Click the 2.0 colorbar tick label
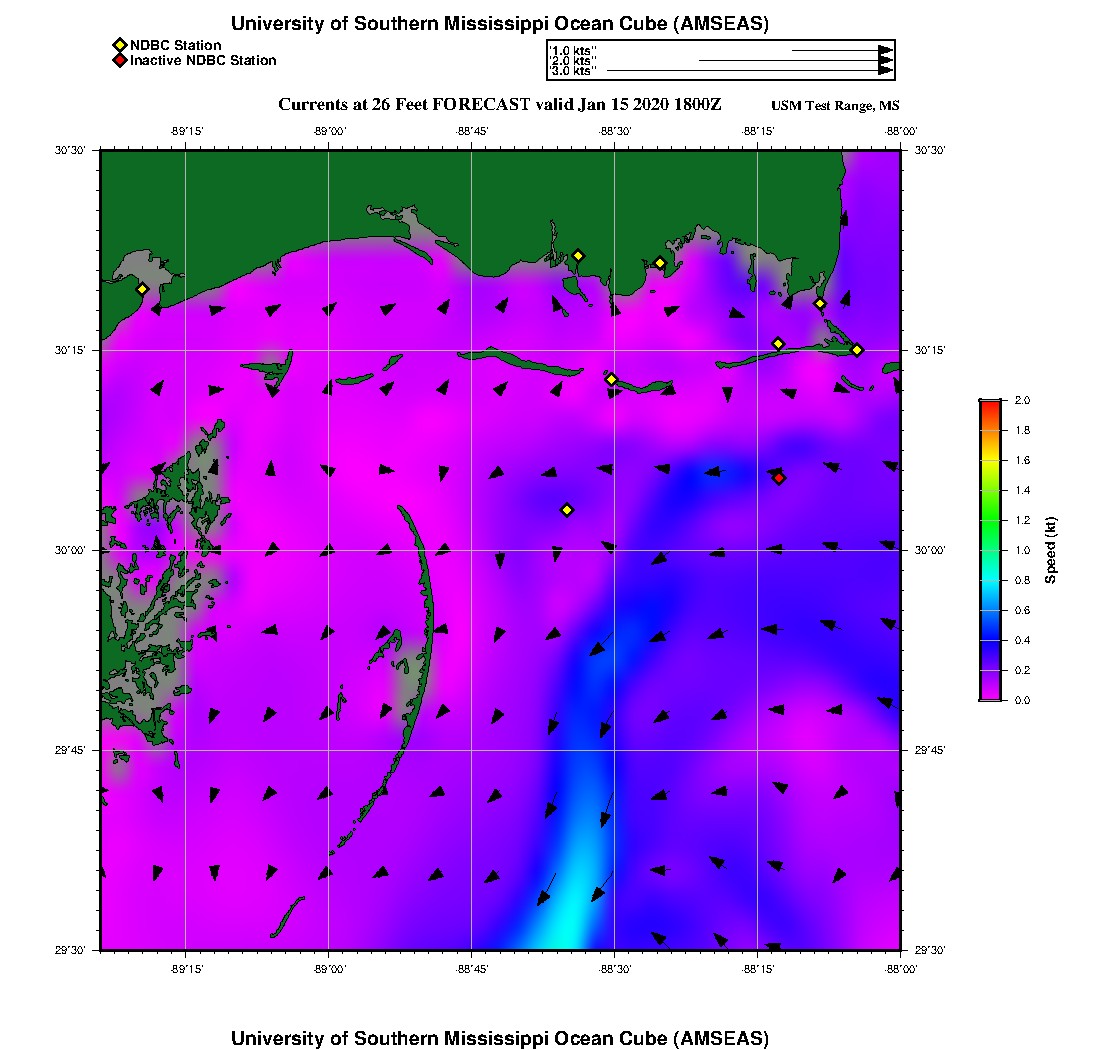The image size is (1100, 1050). [1022, 401]
